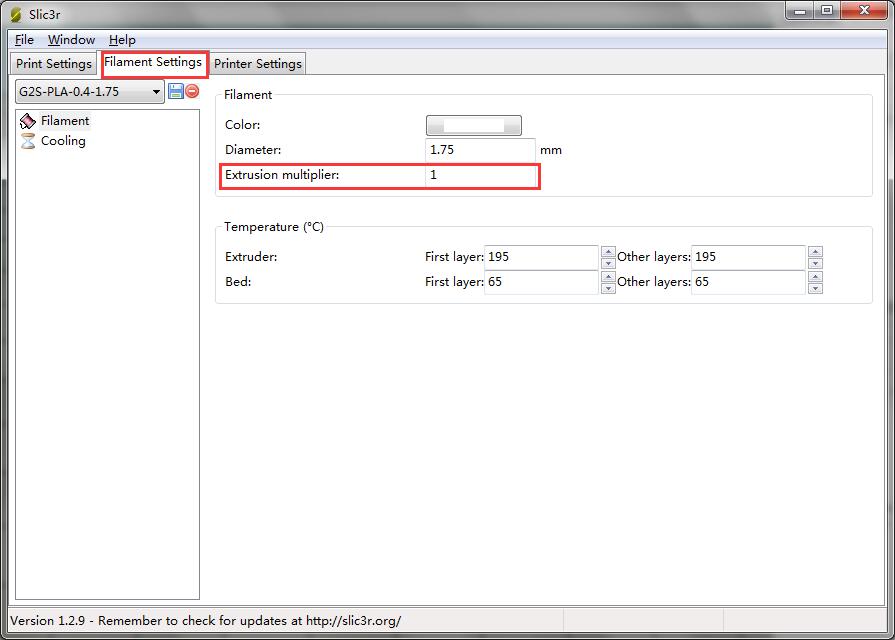Click the 'Temperature (°C)' group heading
The image size is (895, 640).
pos(274,227)
